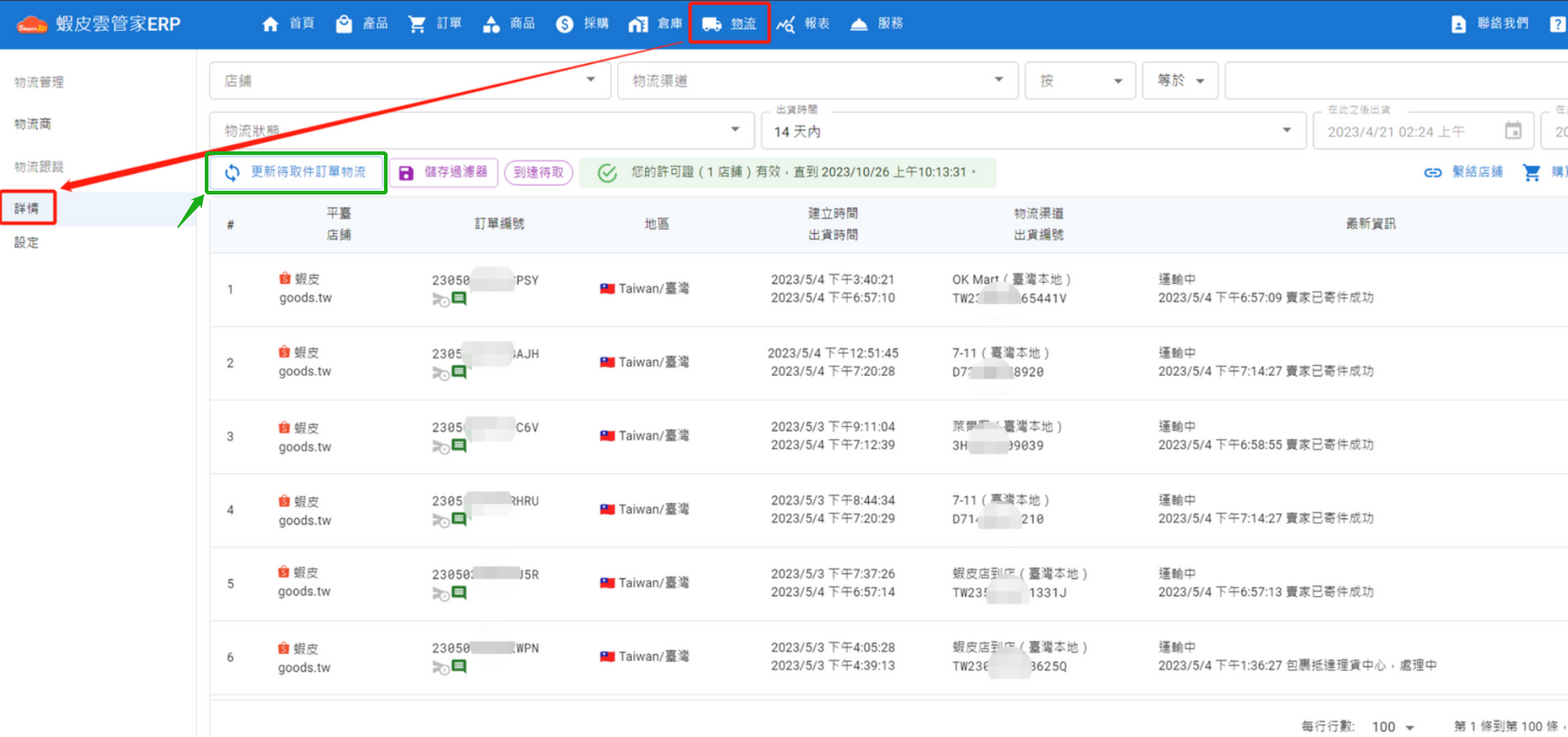
Task: Click the shipped-tag icon on the order ending C6V
Action: tap(440, 447)
